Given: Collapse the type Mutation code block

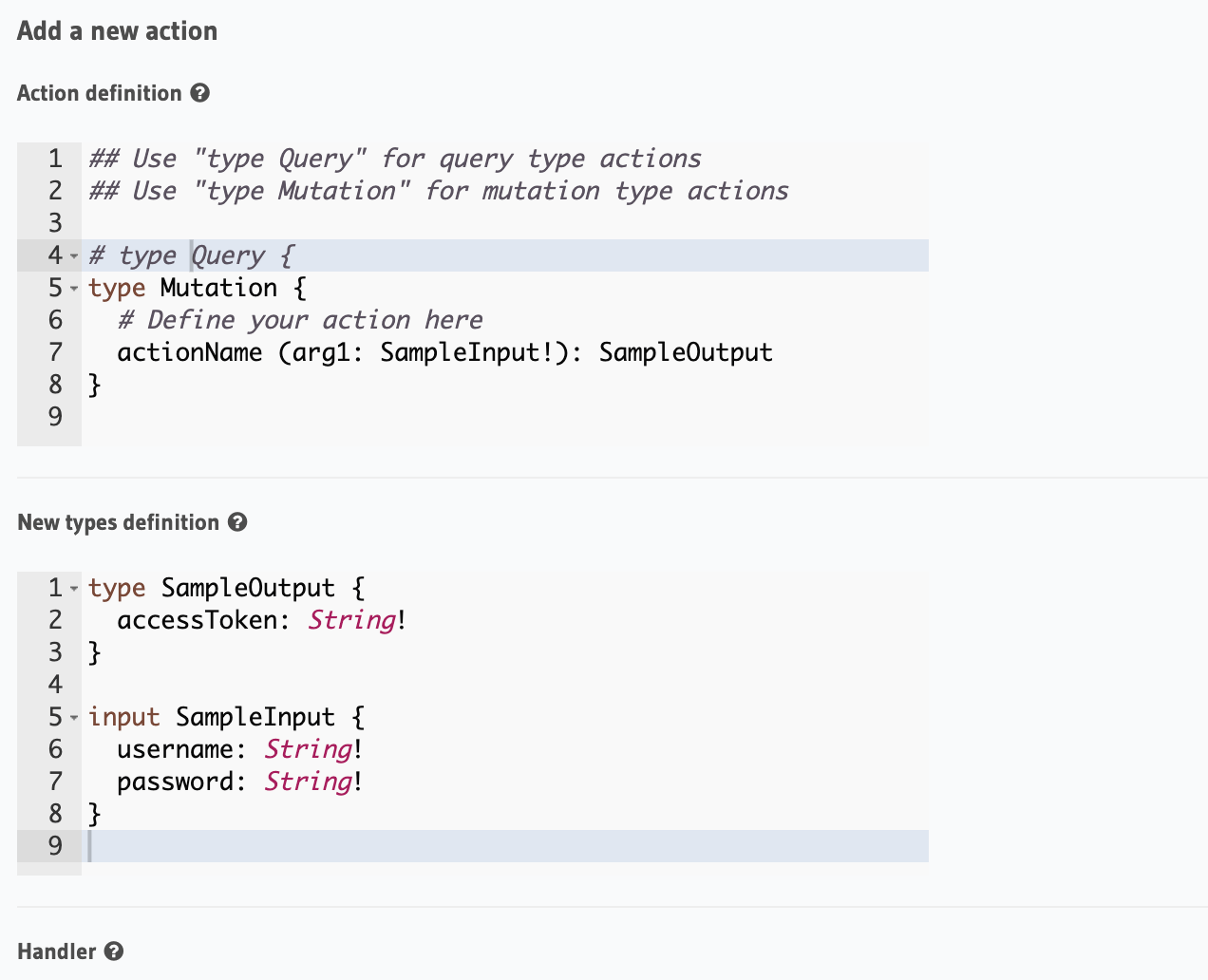Looking at the screenshot, I should pos(75,289).
